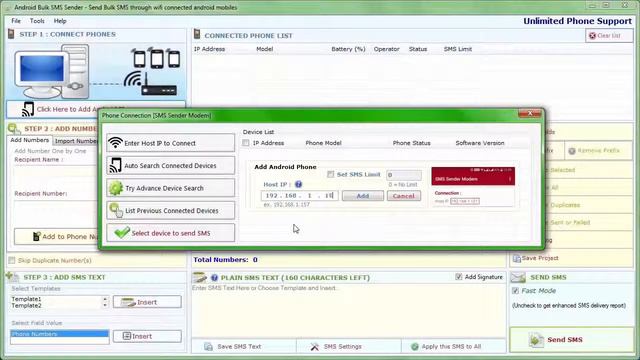This screenshot has height=360, width=640.
Task: Click the Operator column header
Action: 387,49
